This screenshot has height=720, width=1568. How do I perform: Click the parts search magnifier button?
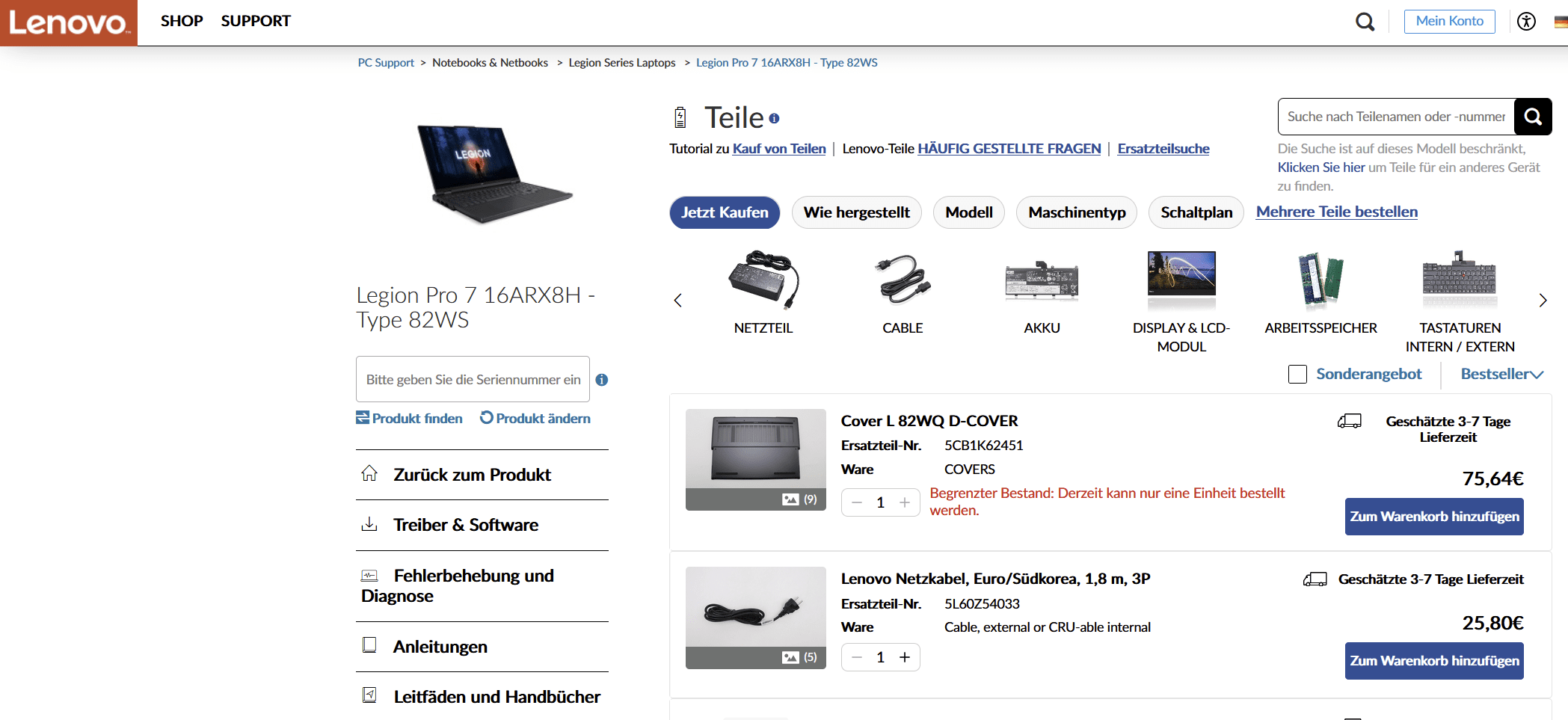click(x=1533, y=117)
